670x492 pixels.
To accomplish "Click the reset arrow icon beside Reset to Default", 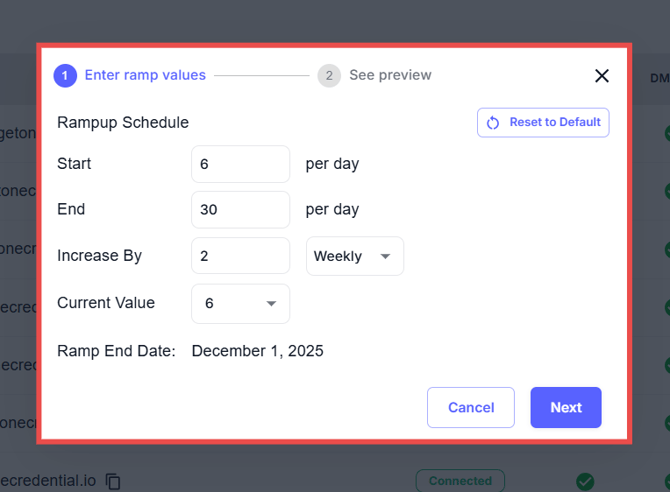I will click(493, 123).
